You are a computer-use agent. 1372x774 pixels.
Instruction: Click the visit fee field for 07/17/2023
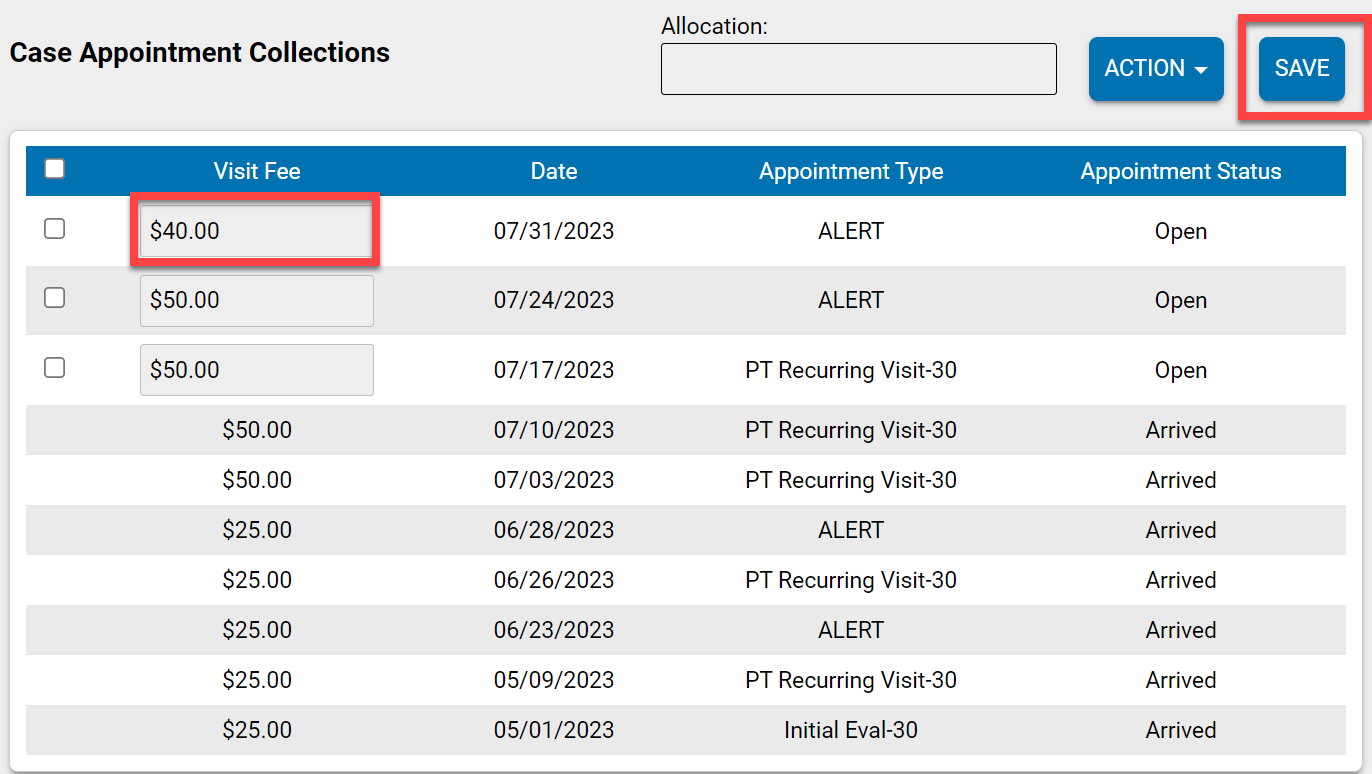click(x=255, y=369)
